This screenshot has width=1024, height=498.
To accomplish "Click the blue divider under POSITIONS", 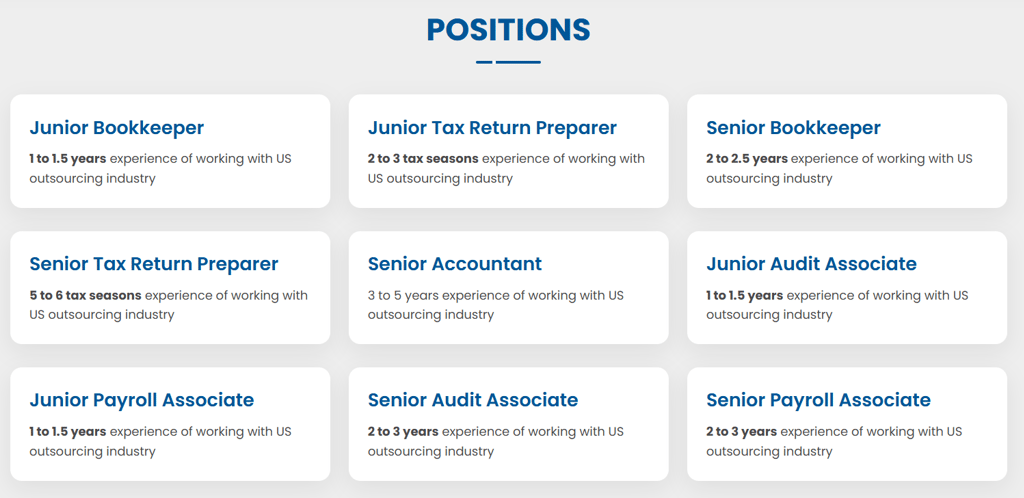I will tap(508, 62).
